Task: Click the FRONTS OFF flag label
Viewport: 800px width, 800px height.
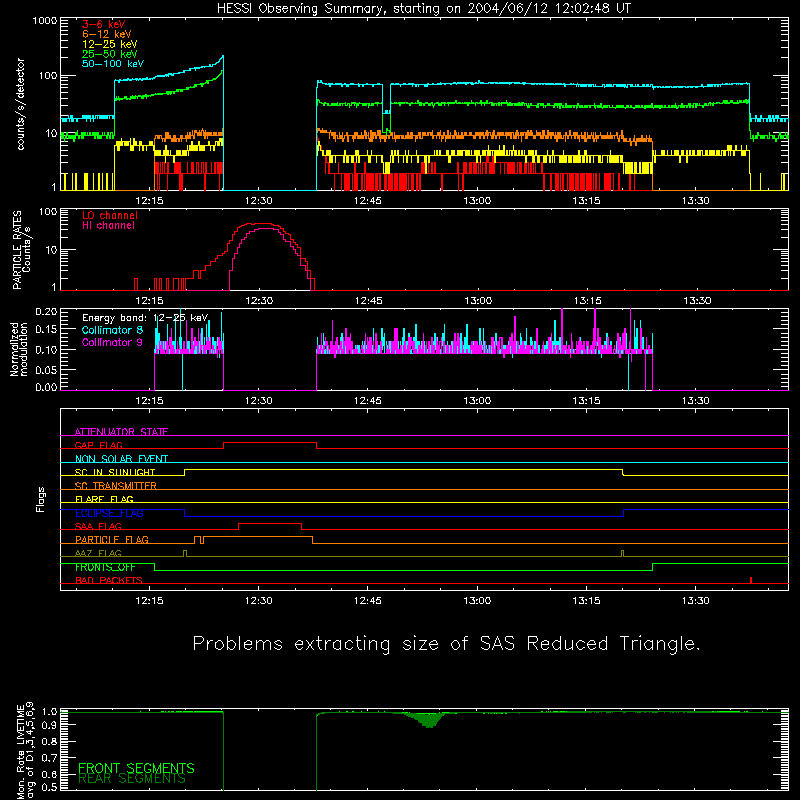Action: coord(105,567)
